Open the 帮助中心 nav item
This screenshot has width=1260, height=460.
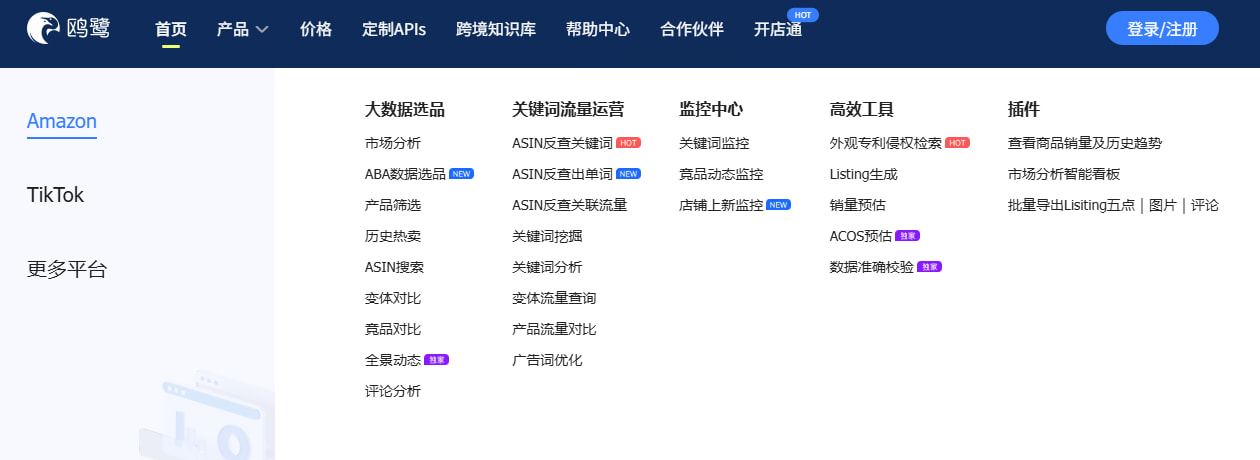pyautogui.click(x=598, y=29)
